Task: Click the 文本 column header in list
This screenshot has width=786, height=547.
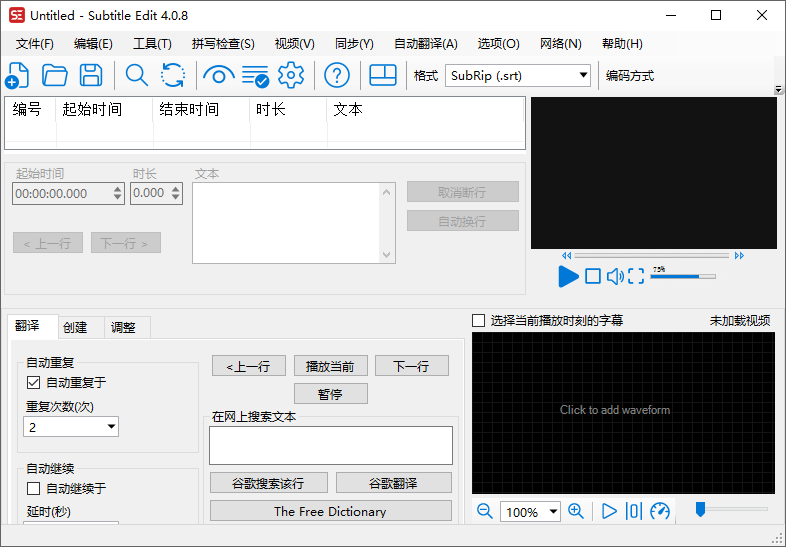Action: point(425,109)
